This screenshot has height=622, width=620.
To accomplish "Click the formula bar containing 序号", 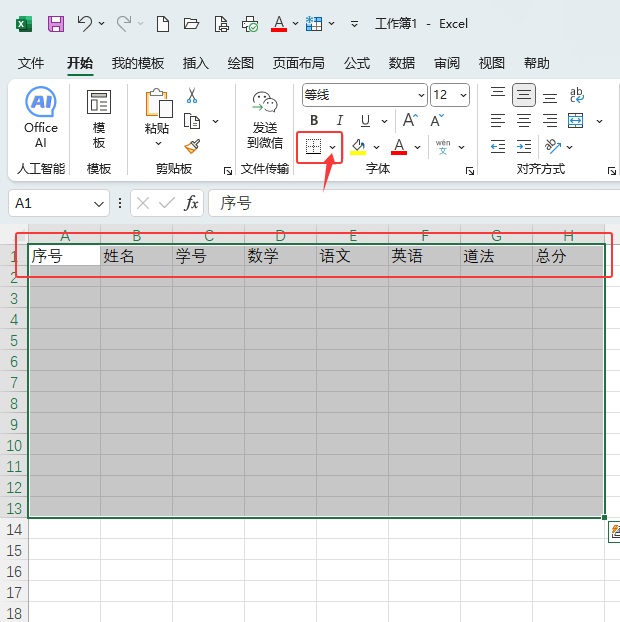I will (x=414, y=203).
